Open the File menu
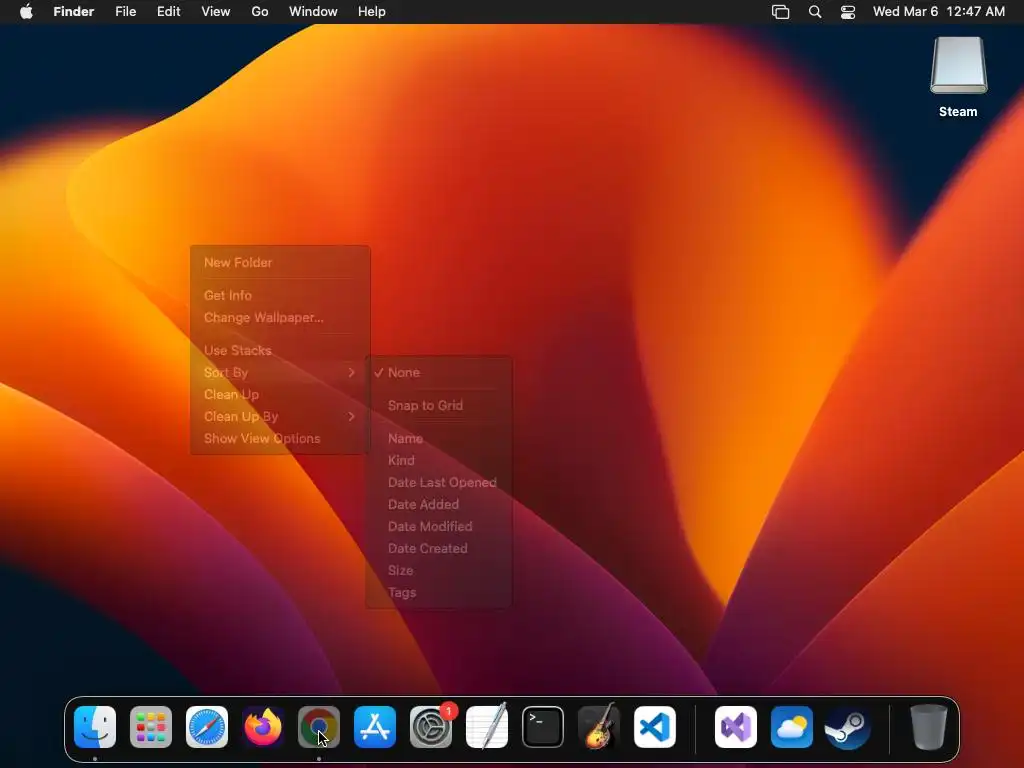1024x768 pixels. [x=125, y=12]
